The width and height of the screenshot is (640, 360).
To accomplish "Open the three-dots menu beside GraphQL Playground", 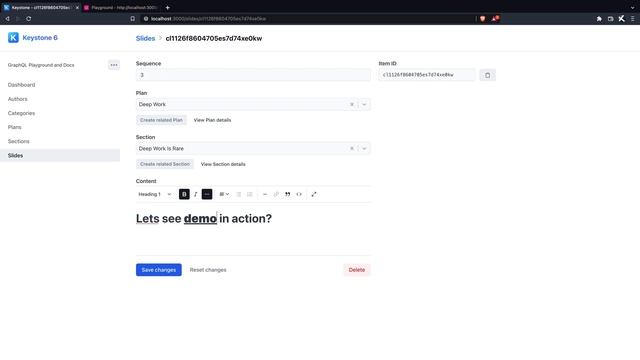I will pos(114,65).
